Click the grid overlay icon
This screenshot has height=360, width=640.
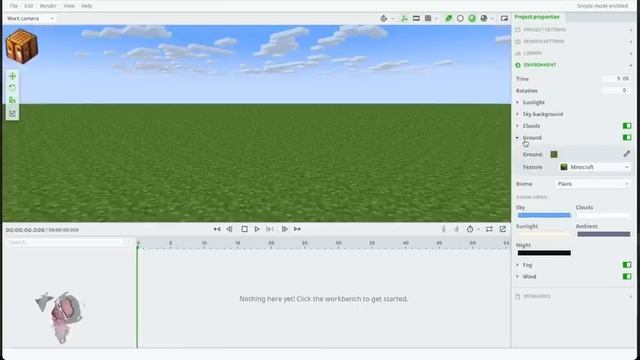[x=428, y=18]
